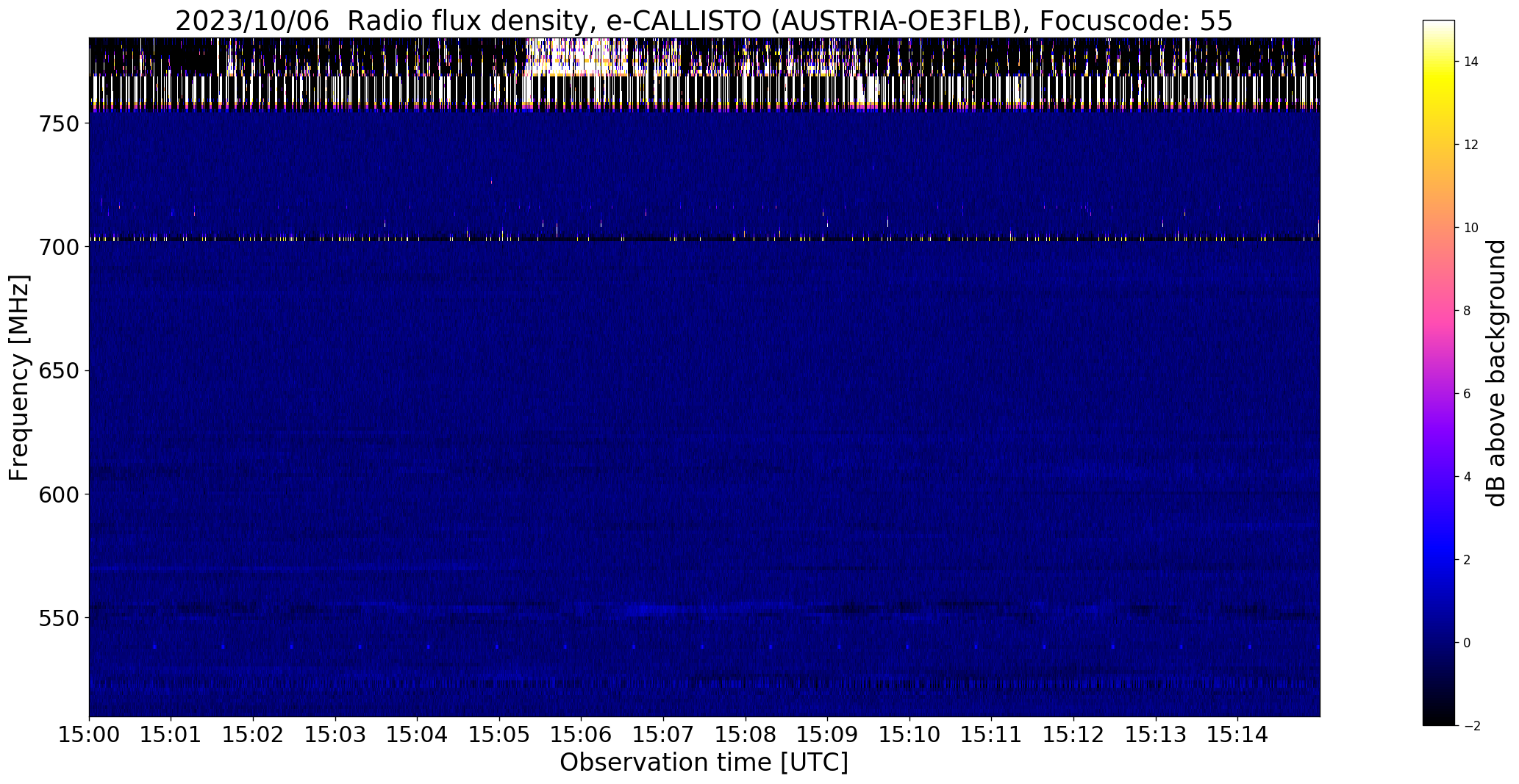1519x784 pixels.
Task: Click the 650 frequency tick label
Action: tap(60, 371)
